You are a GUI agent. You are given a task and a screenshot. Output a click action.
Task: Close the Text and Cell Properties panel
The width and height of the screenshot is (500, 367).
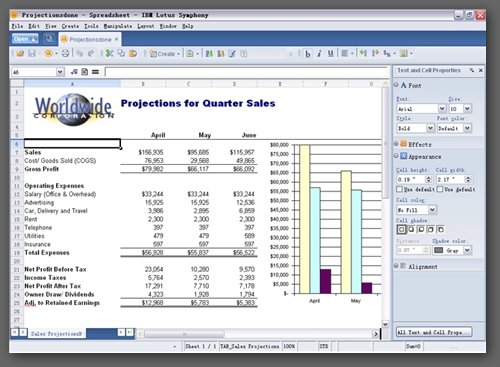[481, 70]
